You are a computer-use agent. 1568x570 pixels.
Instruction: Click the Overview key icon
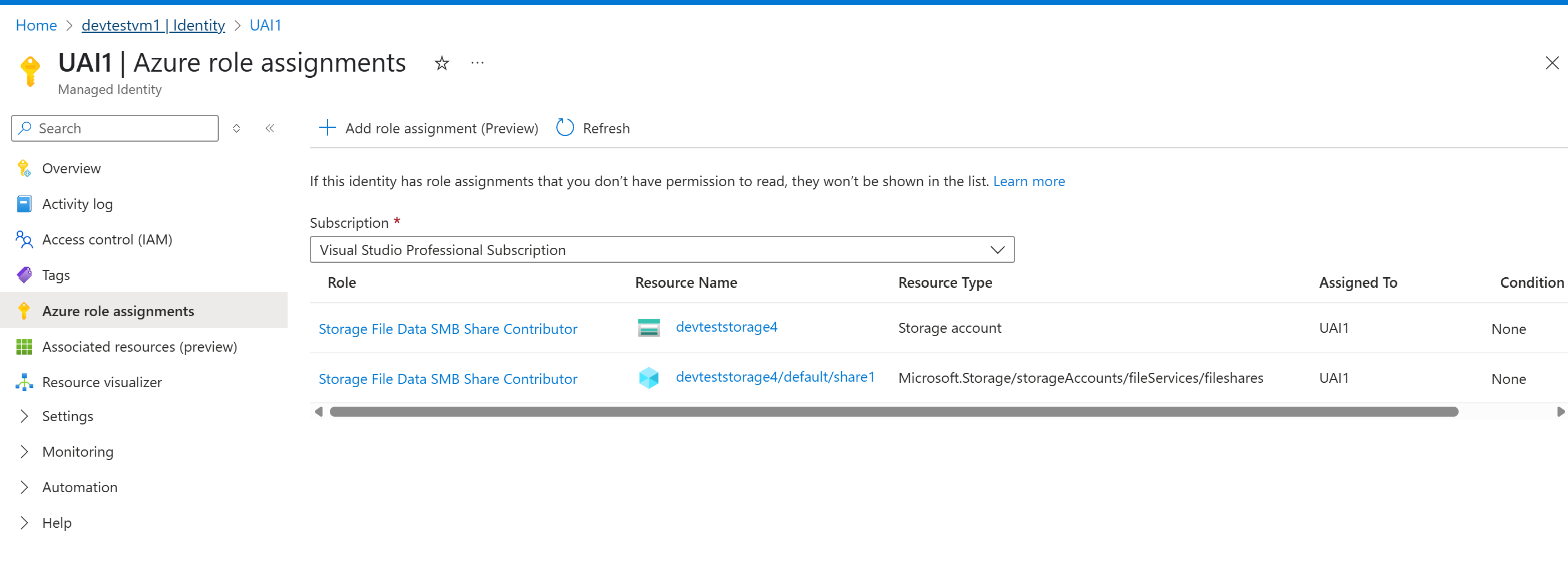pos(24,168)
